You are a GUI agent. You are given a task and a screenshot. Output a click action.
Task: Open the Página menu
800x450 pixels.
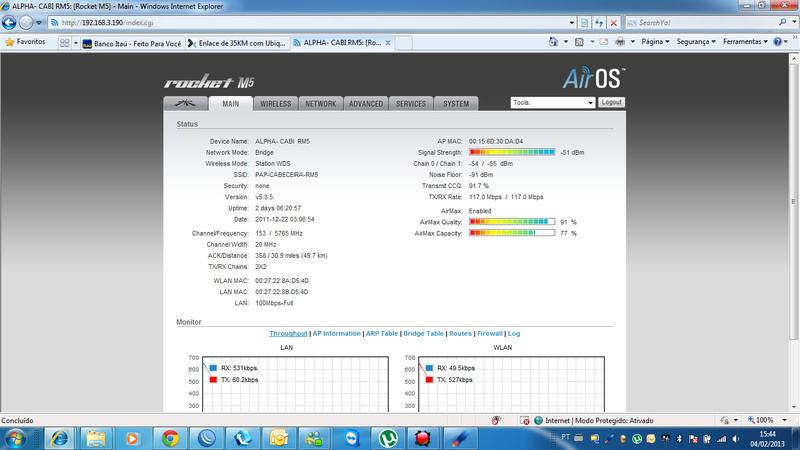click(x=655, y=42)
